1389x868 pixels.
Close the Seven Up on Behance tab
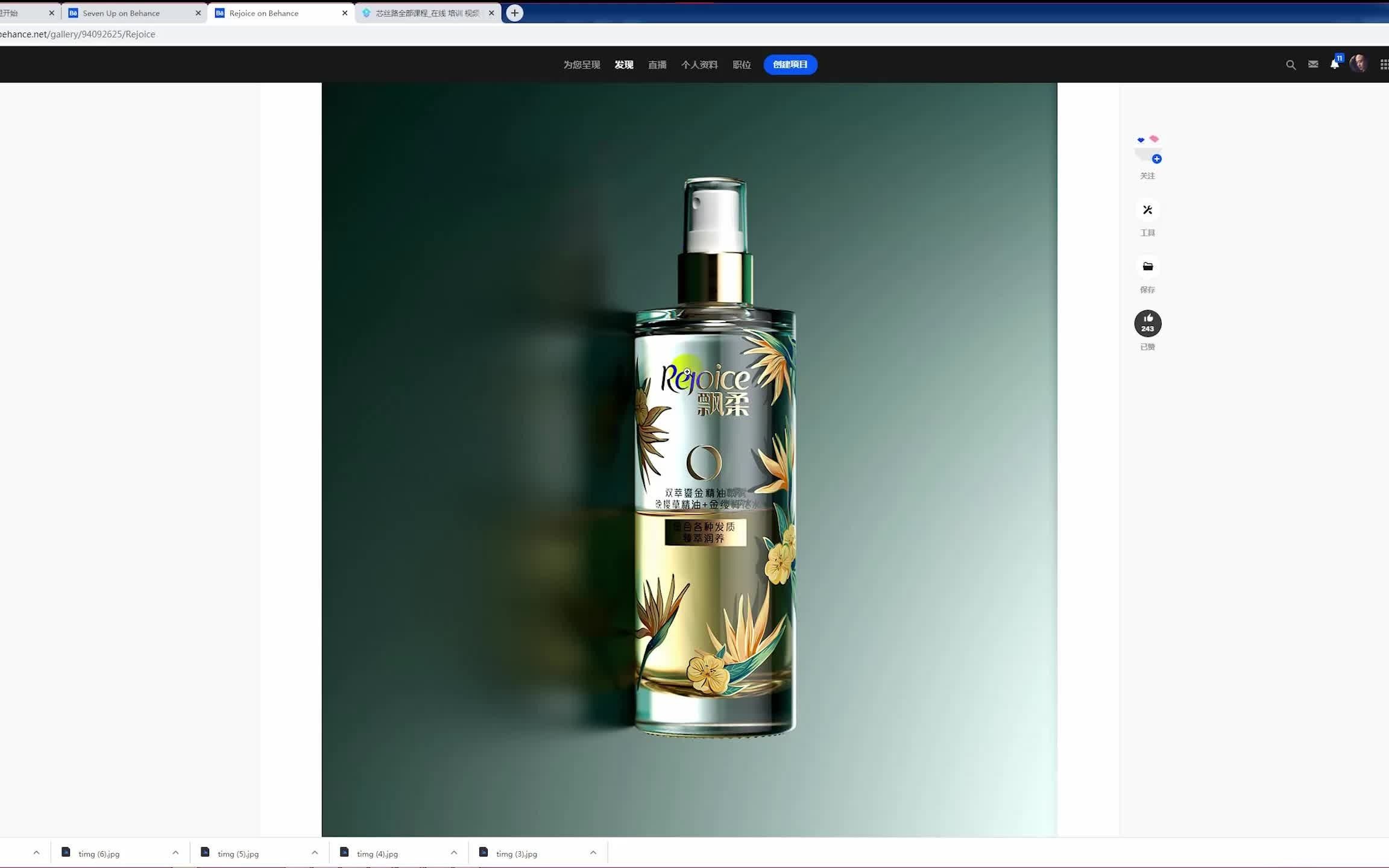[x=198, y=13]
